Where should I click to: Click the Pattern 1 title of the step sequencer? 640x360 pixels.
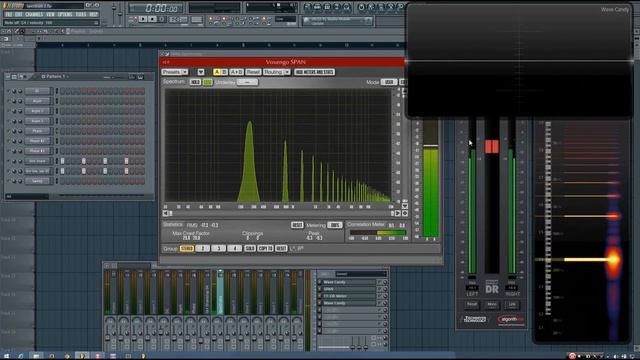[x=57, y=76]
